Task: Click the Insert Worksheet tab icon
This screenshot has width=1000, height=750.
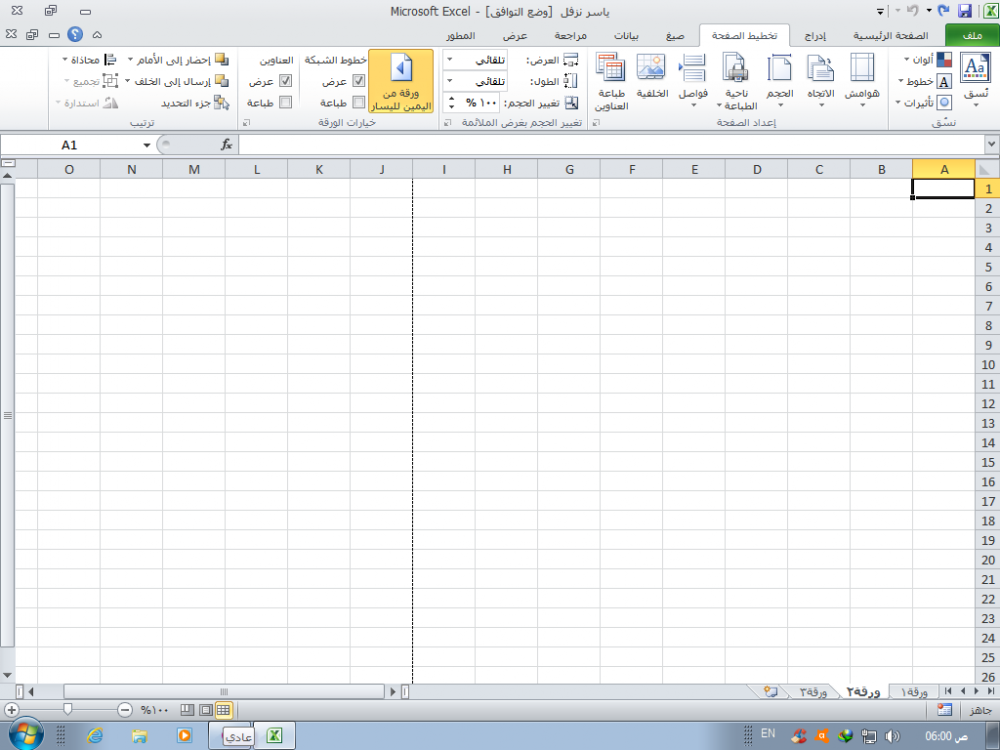Action: pos(771,692)
